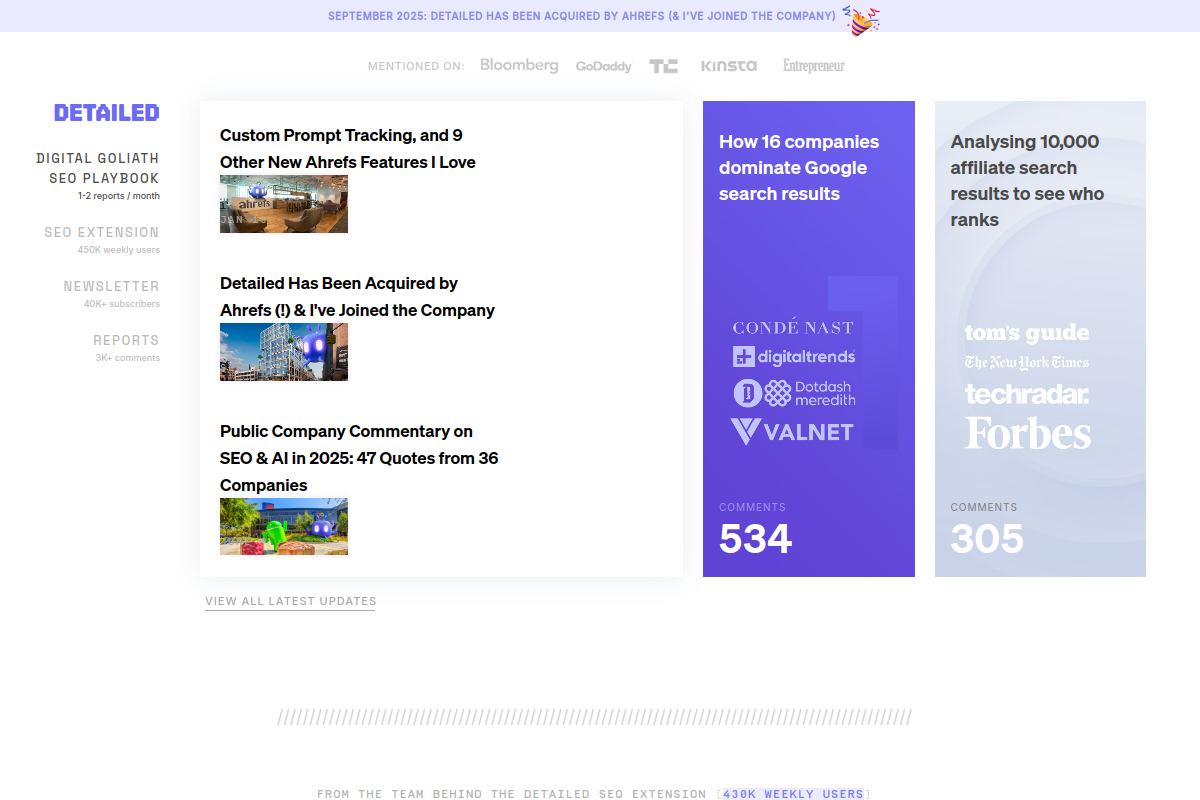Click the GoDaddy logo
The image size is (1200, 800).
click(x=603, y=66)
